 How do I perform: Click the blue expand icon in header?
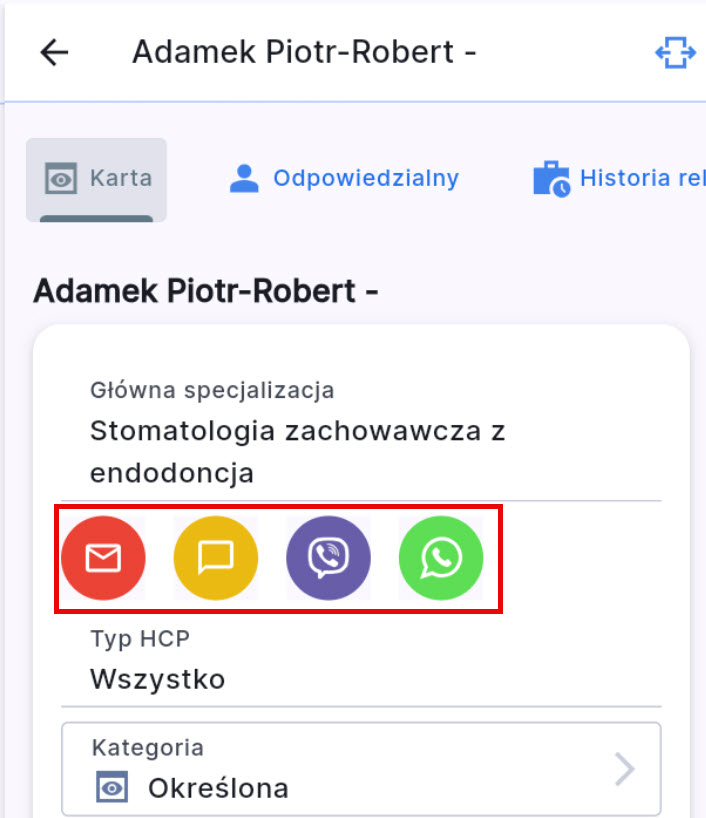click(x=675, y=53)
